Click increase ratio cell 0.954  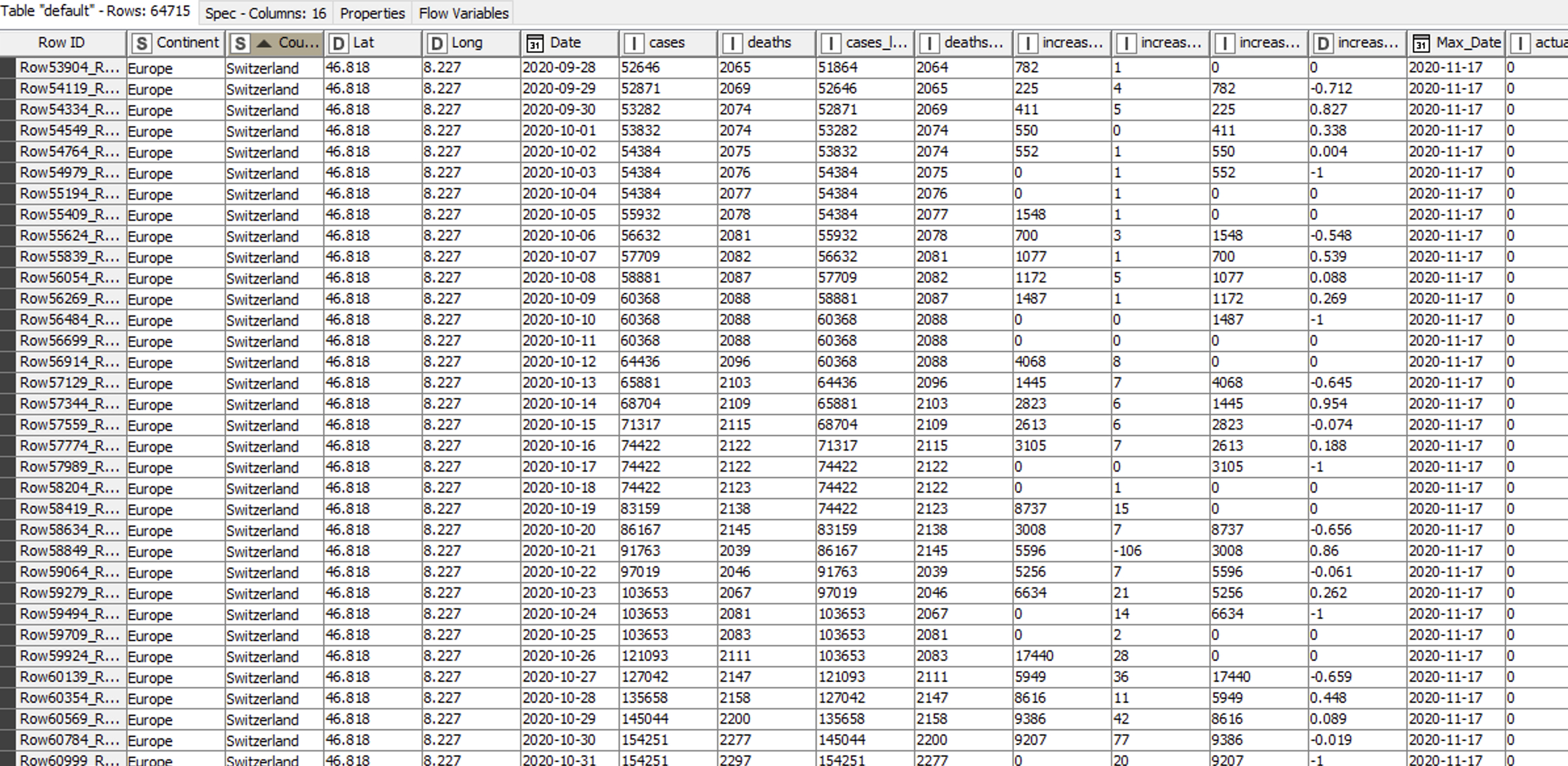point(1357,404)
